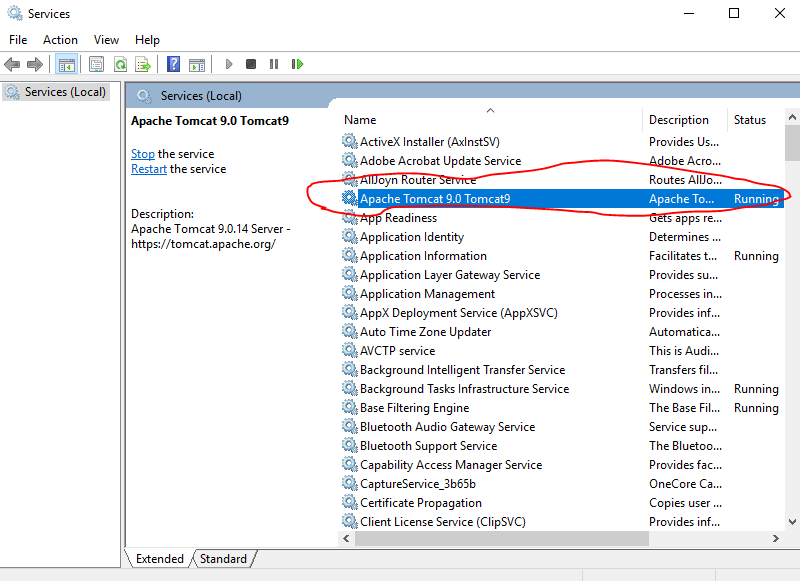The width and height of the screenshot is (800, 581).
Task: Open the View menu
Action: tap(106, 40)
